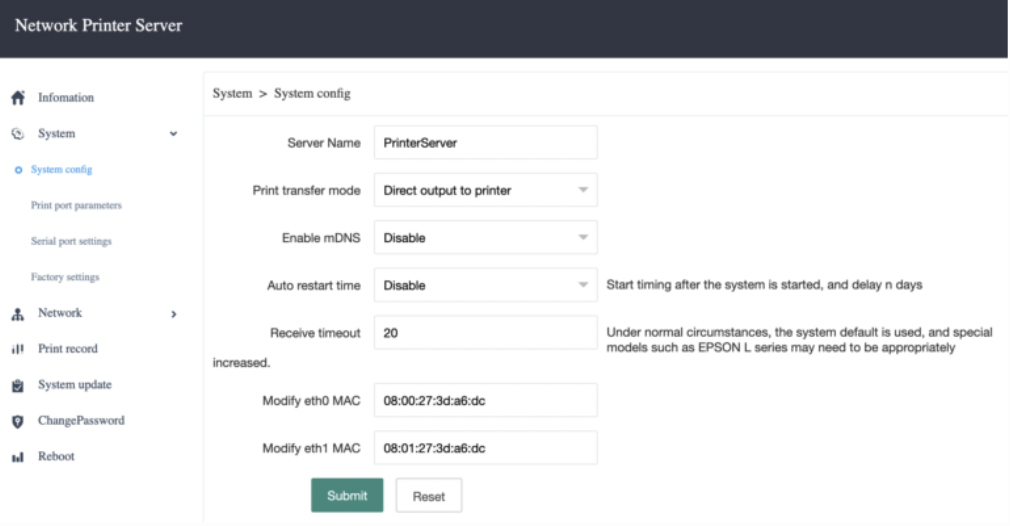The height and width of the screenshot is (526, 1010).
Task: Collapse the System menu chevron
Action: 173,134
